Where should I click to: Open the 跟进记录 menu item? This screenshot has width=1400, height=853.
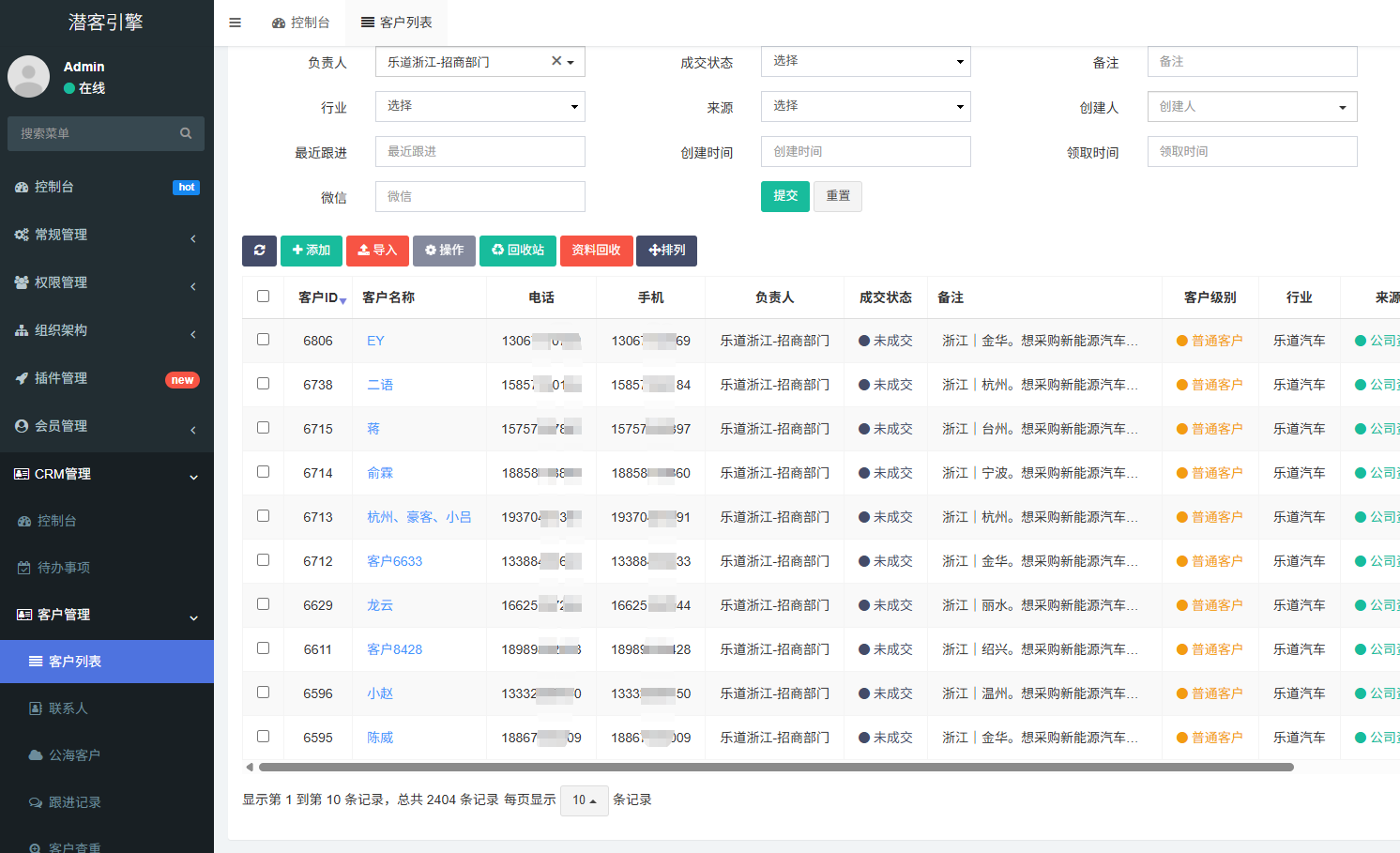pyautogui.click(x=107, y=802)
